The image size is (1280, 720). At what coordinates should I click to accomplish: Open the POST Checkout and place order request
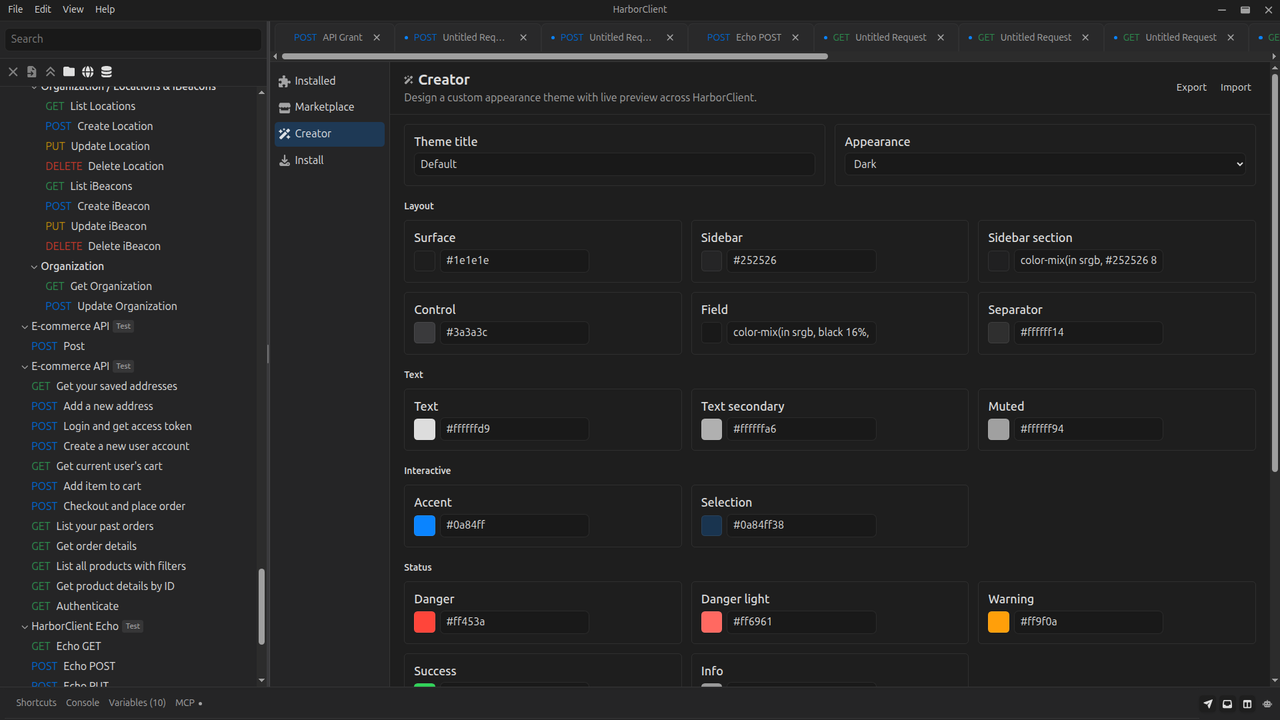pos(108,506)
